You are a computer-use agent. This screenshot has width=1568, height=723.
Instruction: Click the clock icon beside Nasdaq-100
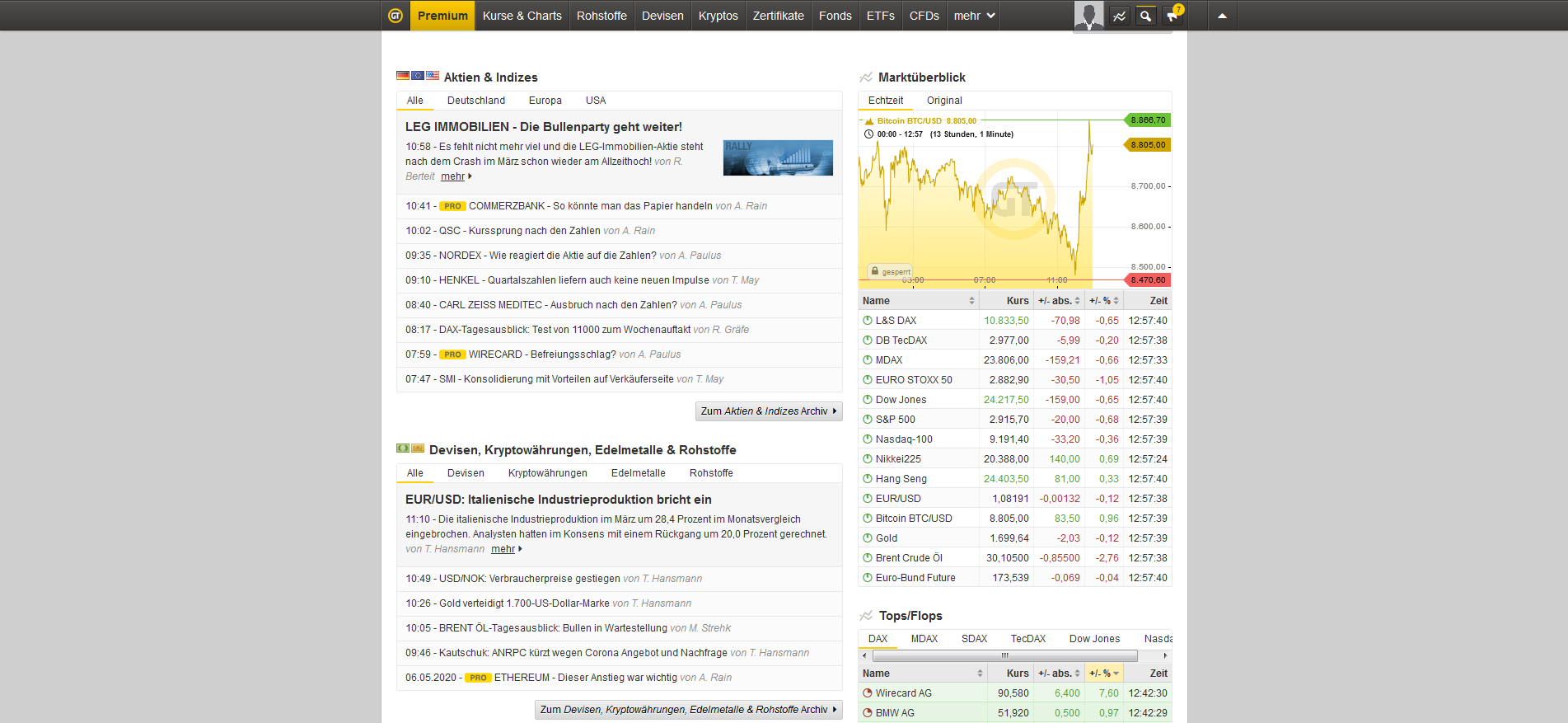pos(868,439)
